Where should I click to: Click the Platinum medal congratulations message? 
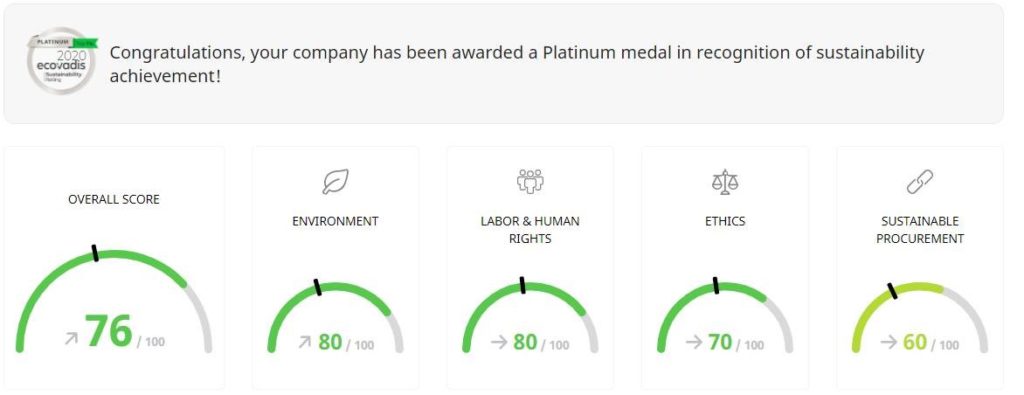[517, 64]
